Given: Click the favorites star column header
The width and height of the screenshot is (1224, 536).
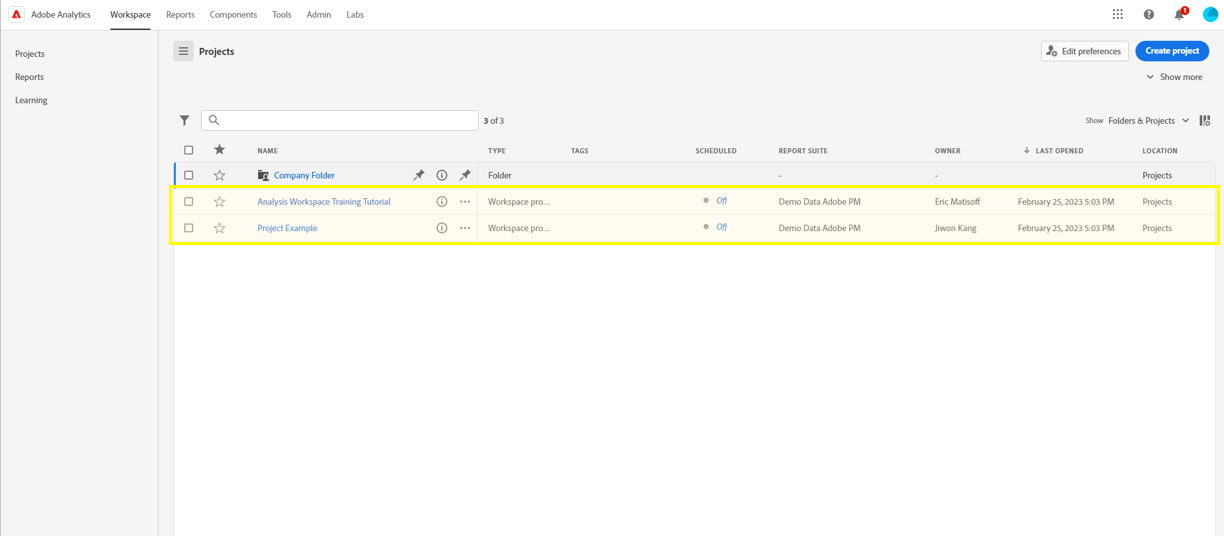Looking at the screenshot, I should (x=219, y=150).
